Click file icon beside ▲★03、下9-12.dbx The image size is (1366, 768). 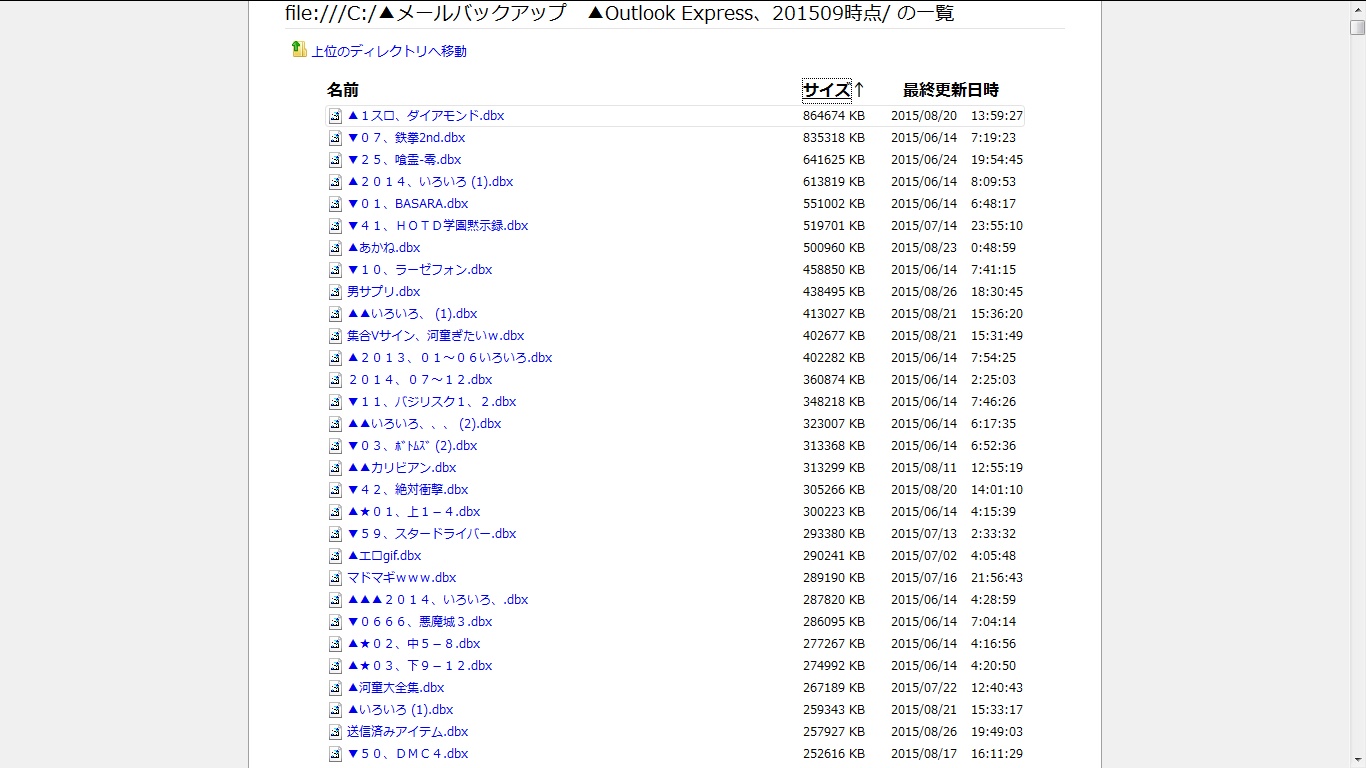(x=336, y=666)
